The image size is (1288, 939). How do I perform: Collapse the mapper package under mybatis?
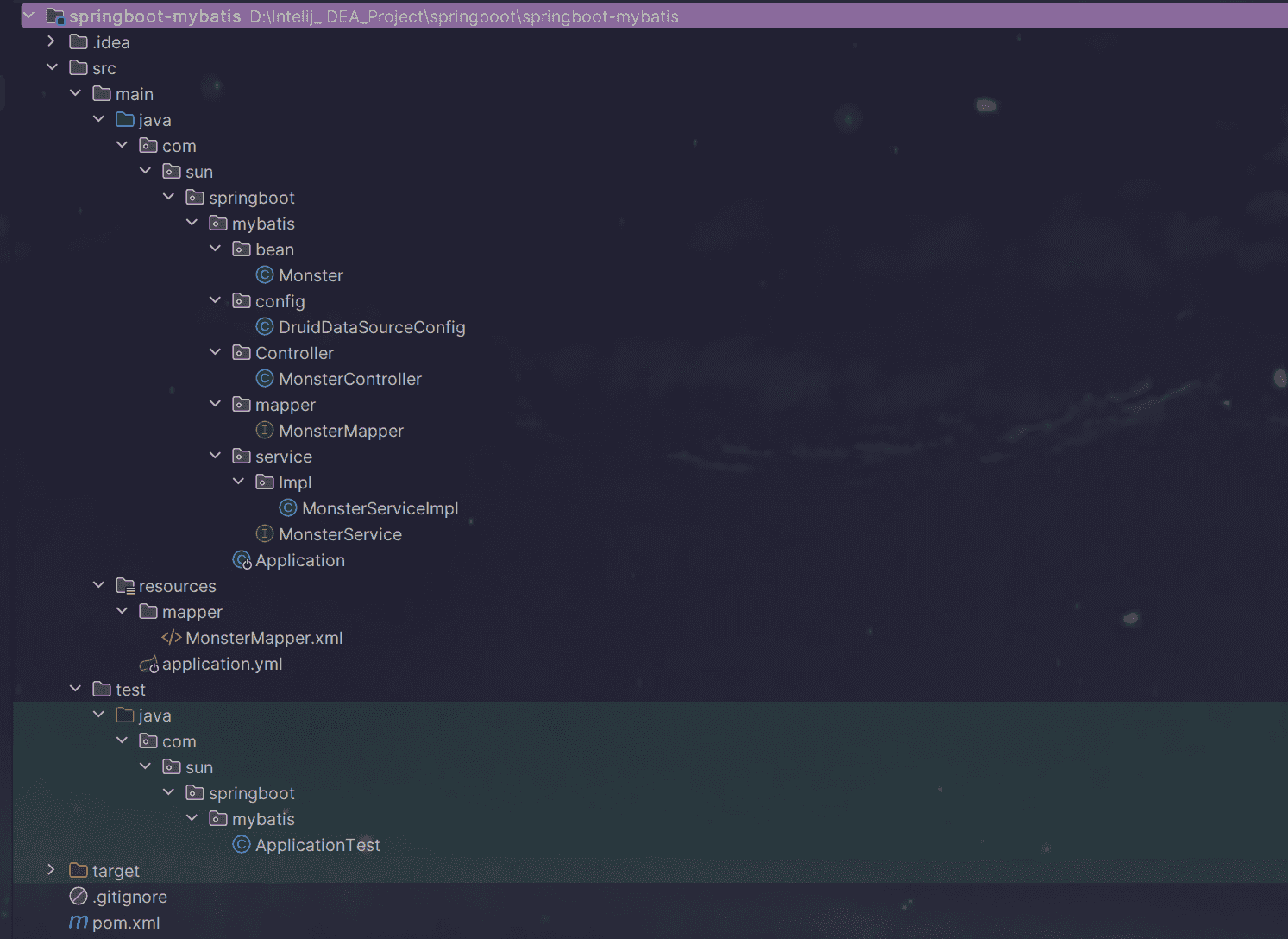click(x=216, y=404)
